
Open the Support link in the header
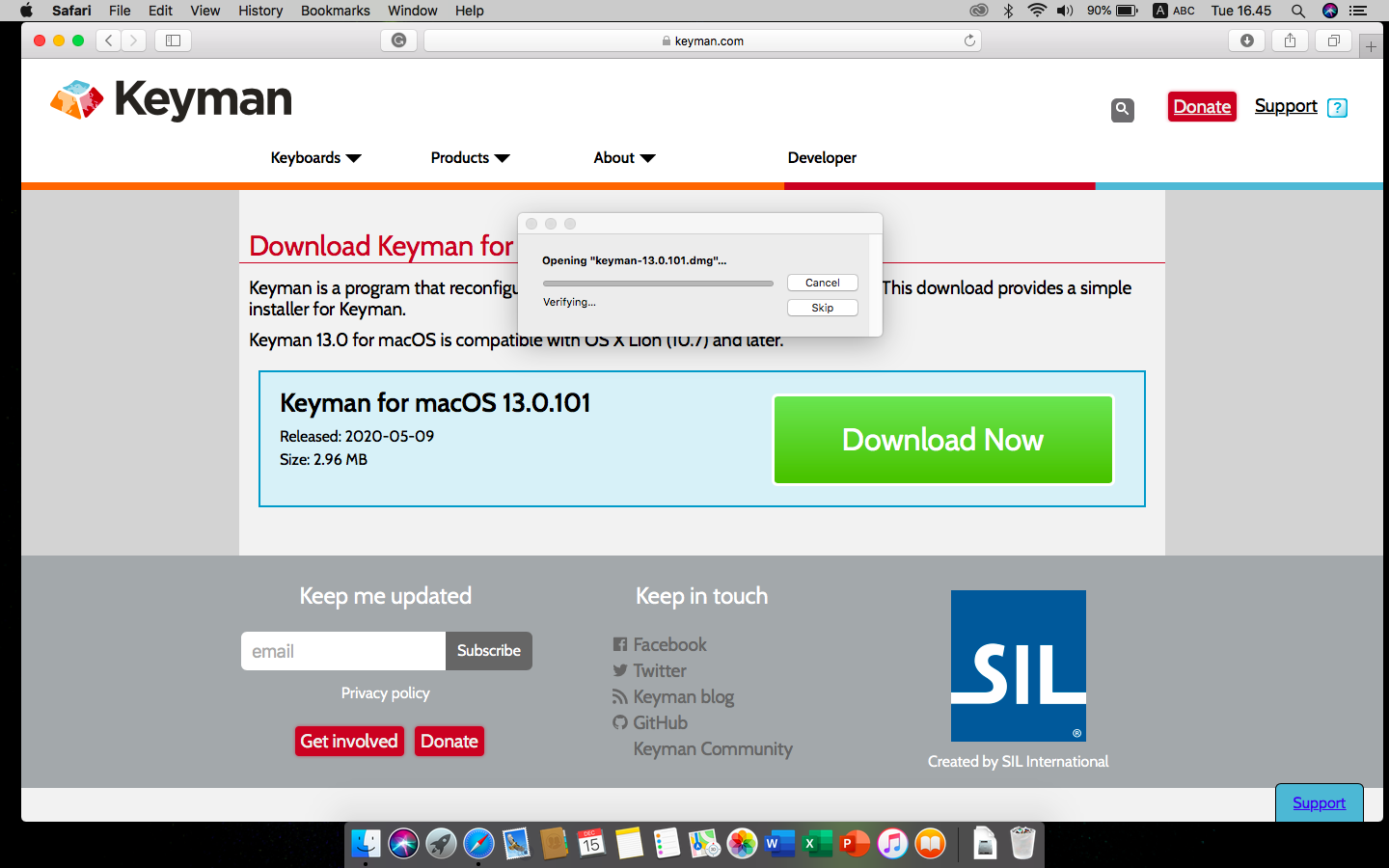[x=1286, y=106]
